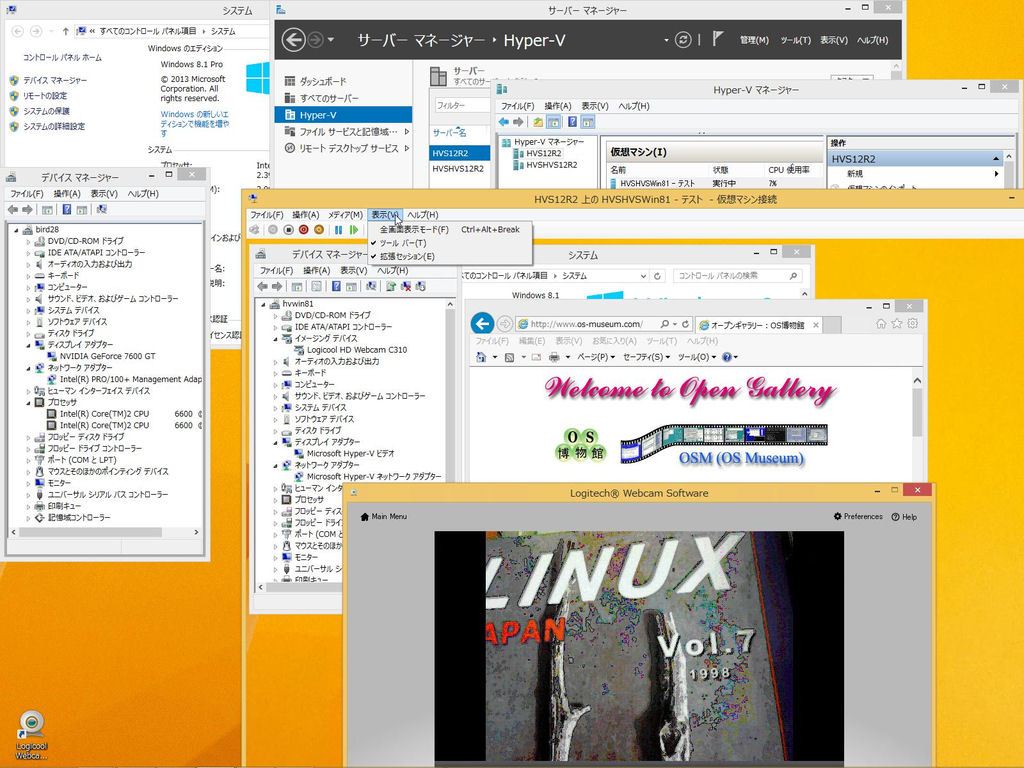The width and height of the screenshot is (1024, 768).
Task: Open the Server Manager notifications flag
Action: tap(717, 39)
